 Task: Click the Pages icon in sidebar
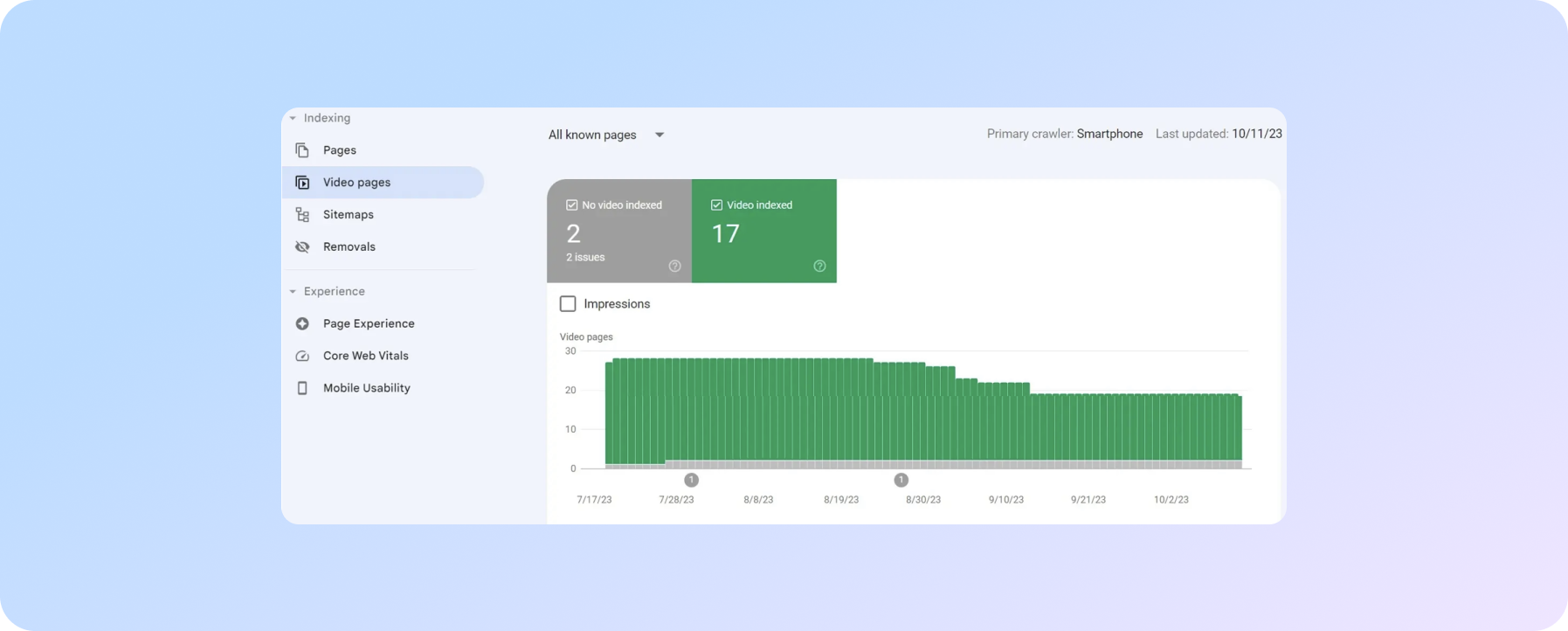click(x=302, y=150)
